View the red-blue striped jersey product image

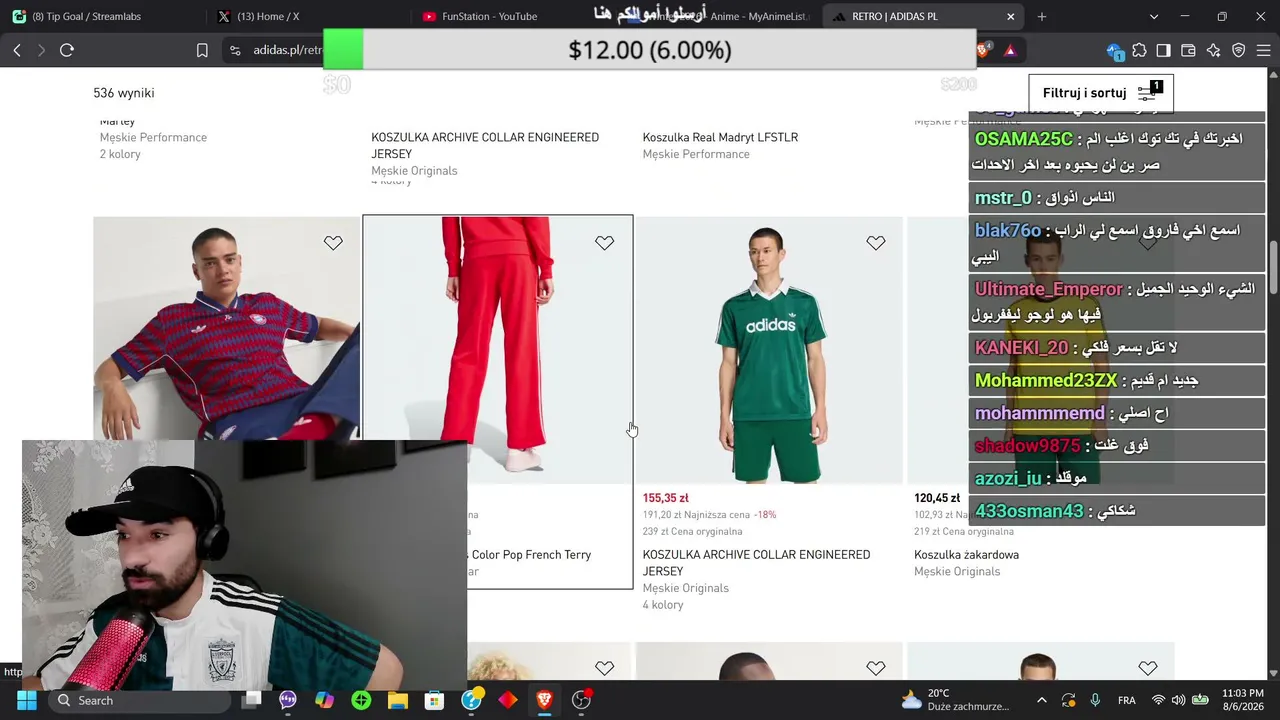[227, 329]
